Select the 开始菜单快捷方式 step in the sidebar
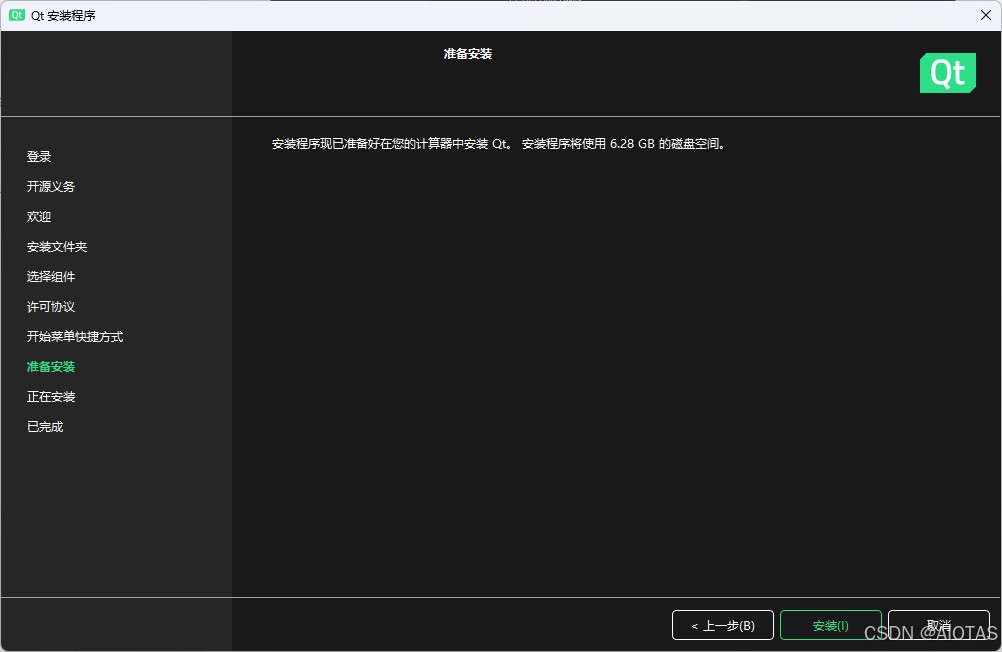The width and height of the screenshot is (1002, 652). [75, 337]
